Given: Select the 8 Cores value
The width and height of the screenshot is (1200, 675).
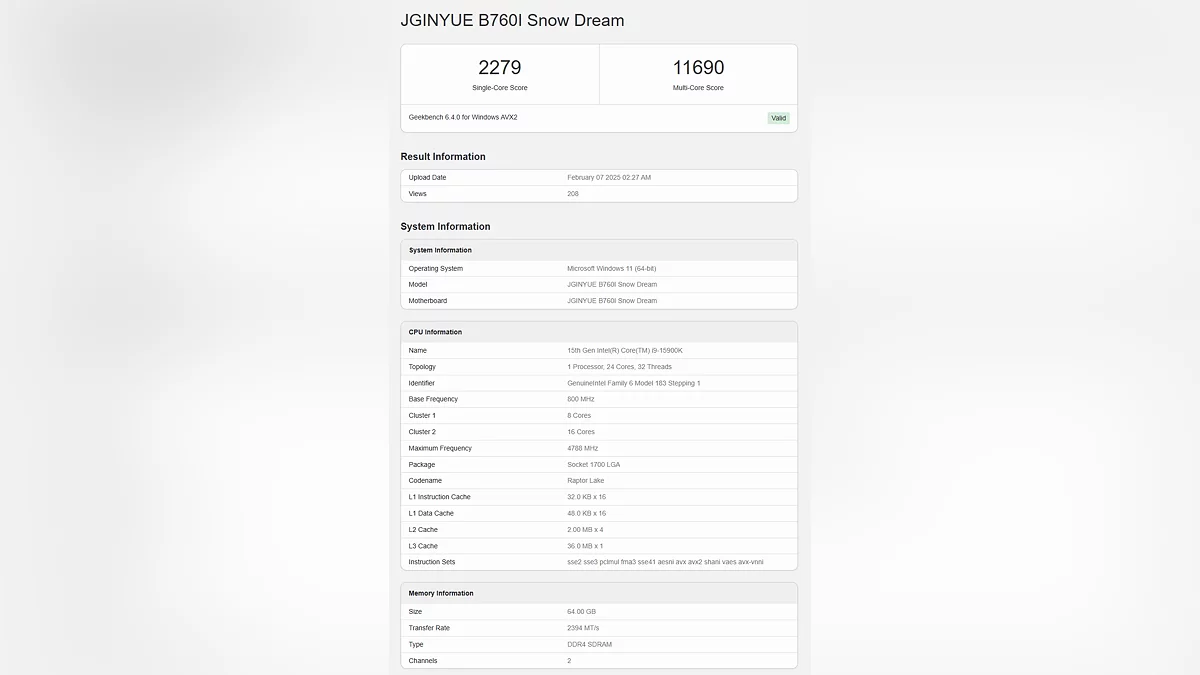Looking at the screenshot, I should [x=579, y=415].
